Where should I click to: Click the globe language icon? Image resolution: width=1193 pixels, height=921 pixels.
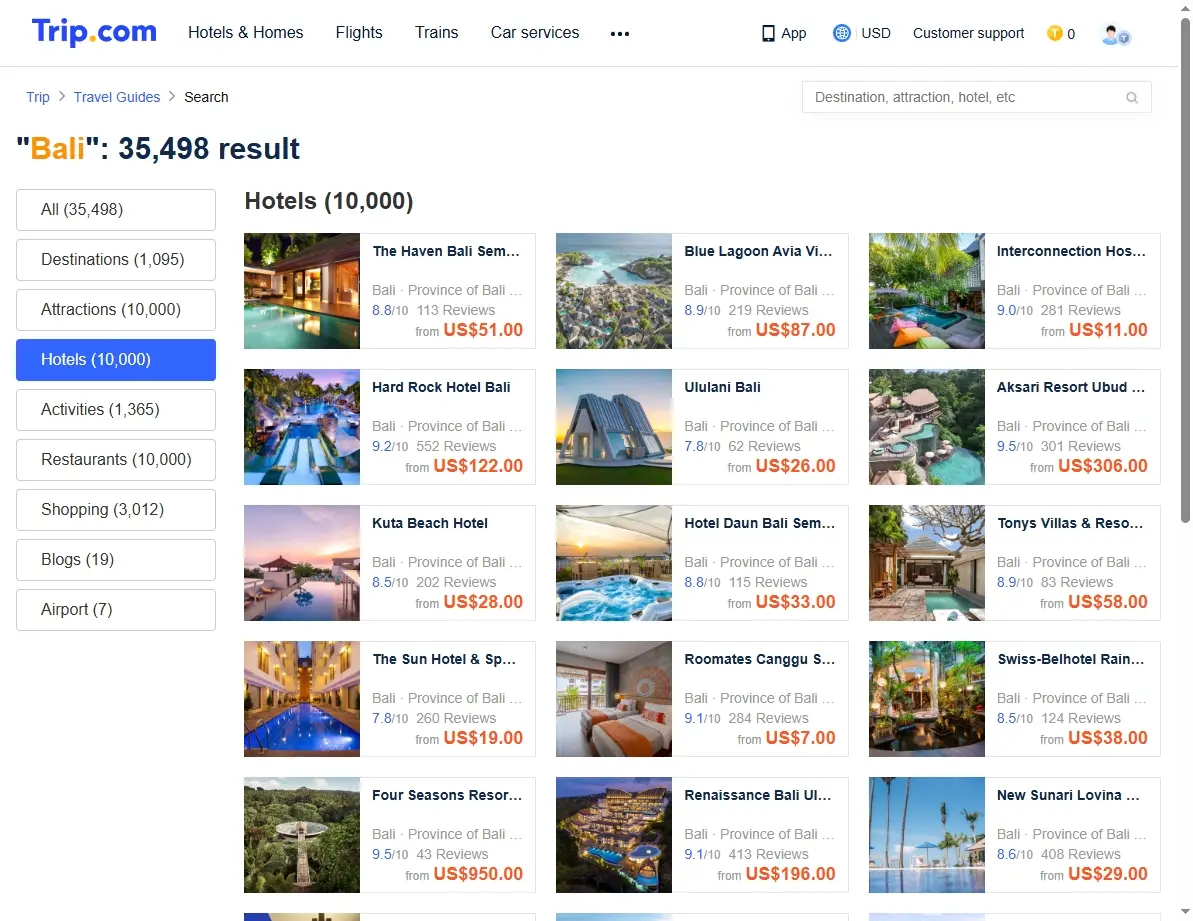(841, 33)
